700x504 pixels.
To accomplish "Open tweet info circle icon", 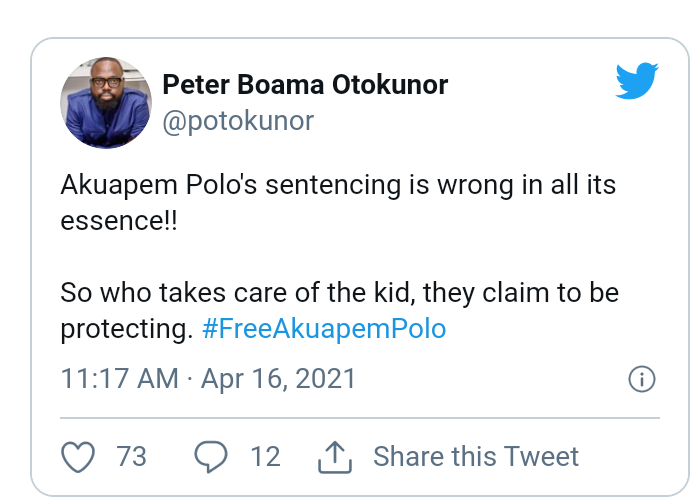I will click(642, 379).
